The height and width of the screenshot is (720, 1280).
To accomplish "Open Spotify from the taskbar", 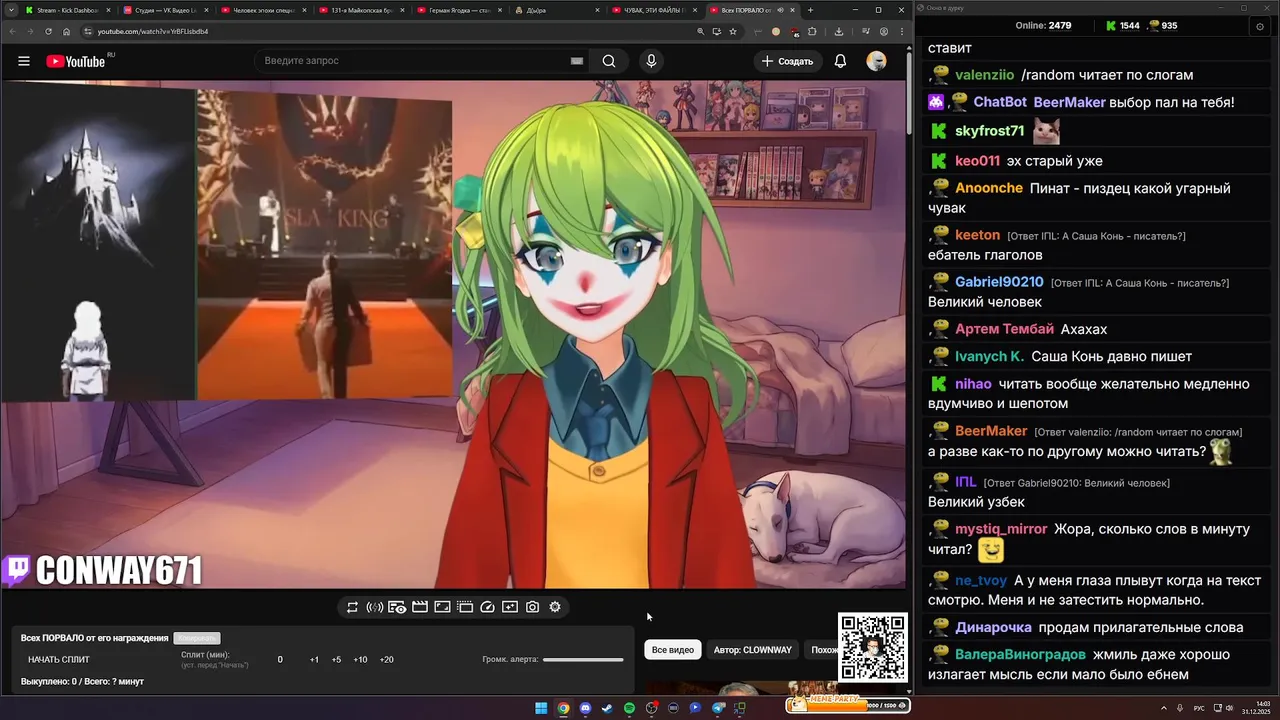I will point(629,708).
